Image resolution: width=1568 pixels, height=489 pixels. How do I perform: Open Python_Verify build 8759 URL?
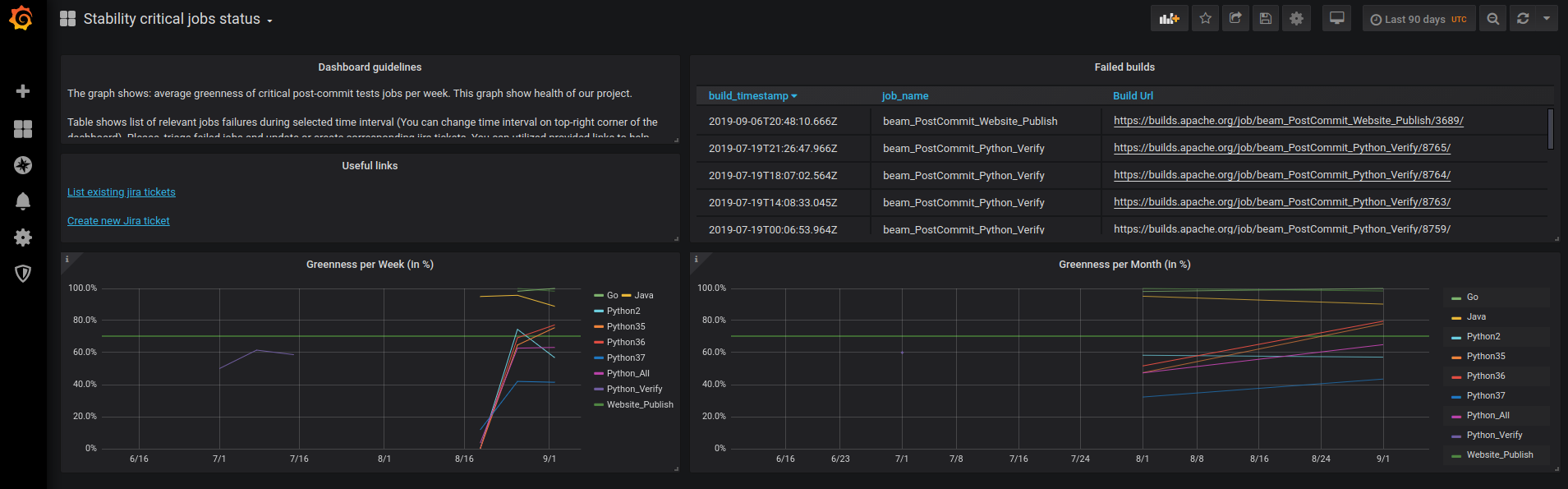[1282, 229]
